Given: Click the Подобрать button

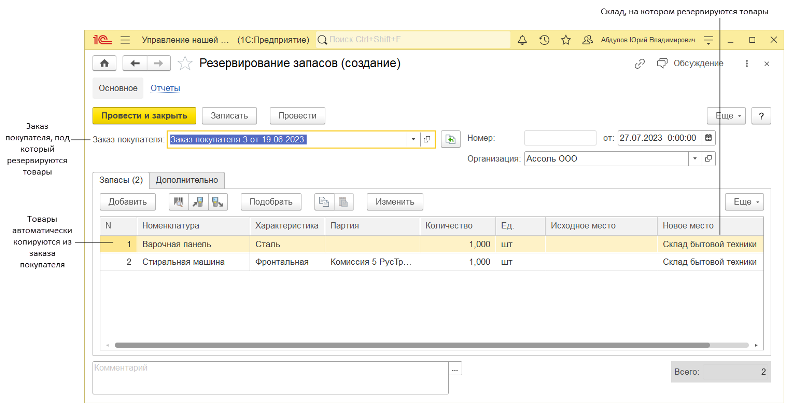Looking at the screenshot, I should point(271,202).
